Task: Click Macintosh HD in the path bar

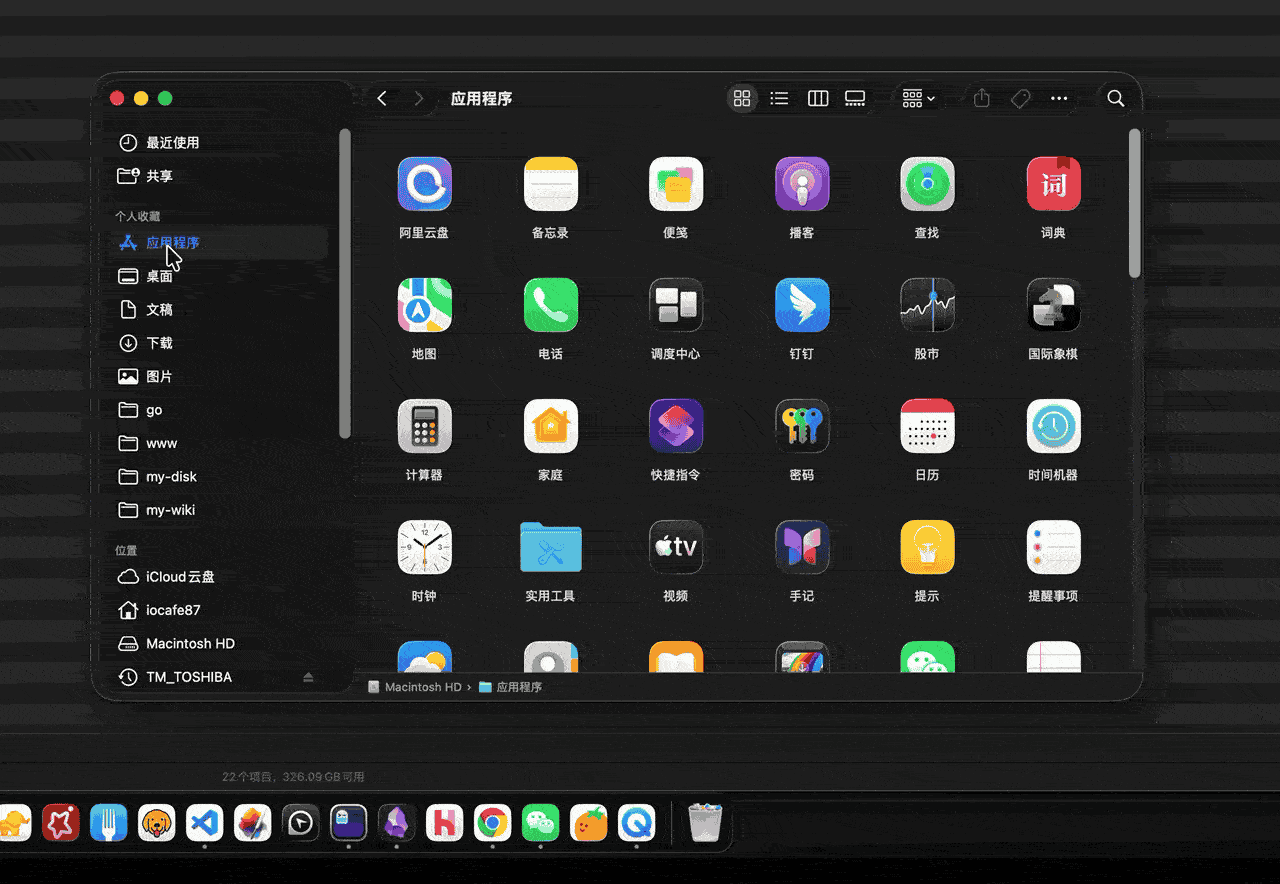Action: [x=415, y=687]
